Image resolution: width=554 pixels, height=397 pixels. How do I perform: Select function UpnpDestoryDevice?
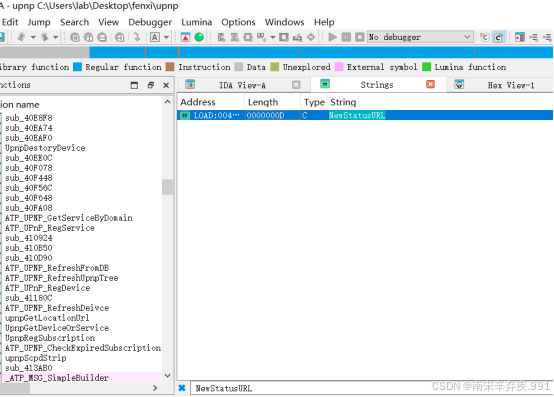[x=45, y=148]
